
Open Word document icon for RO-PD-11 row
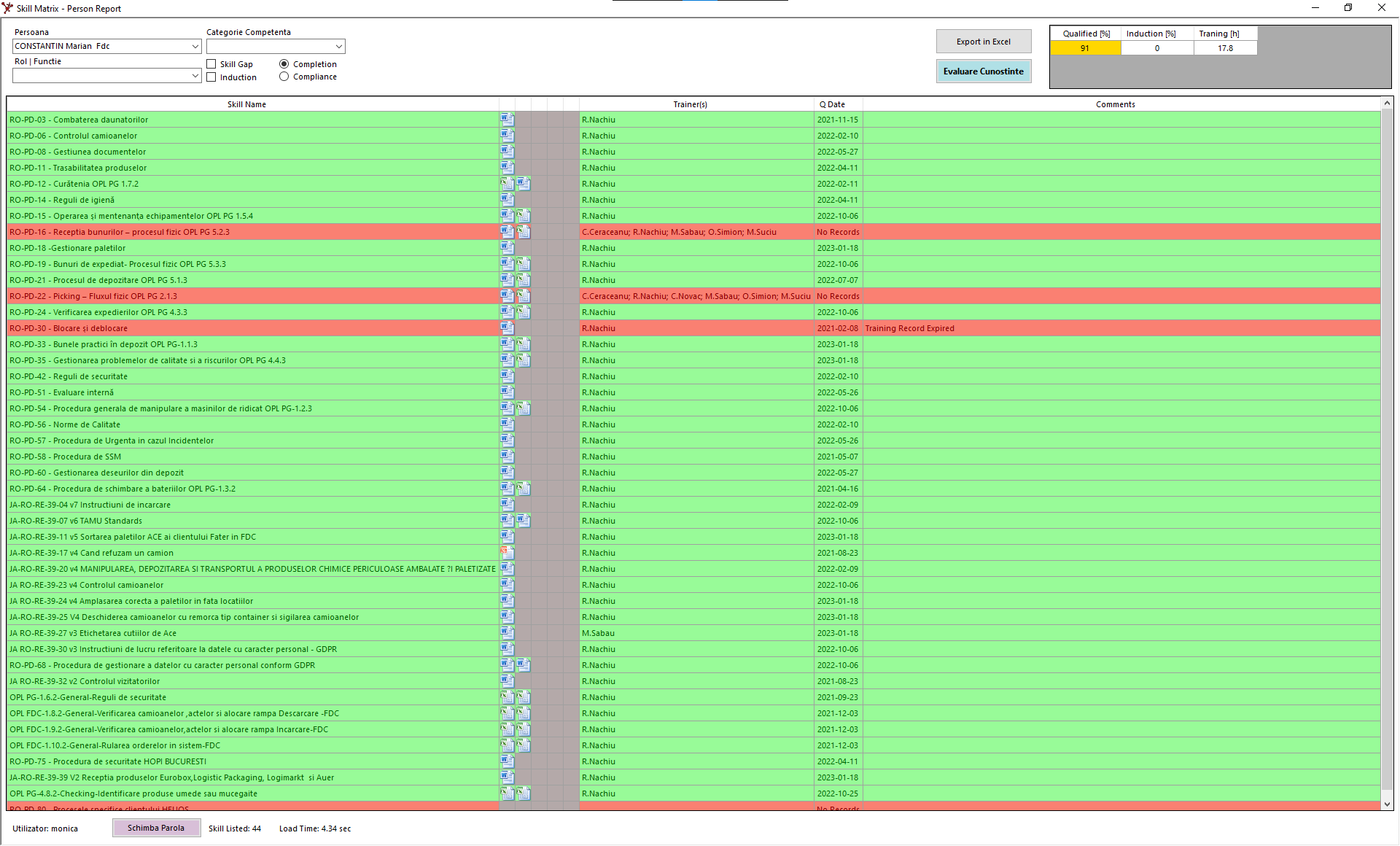[507, 168]
